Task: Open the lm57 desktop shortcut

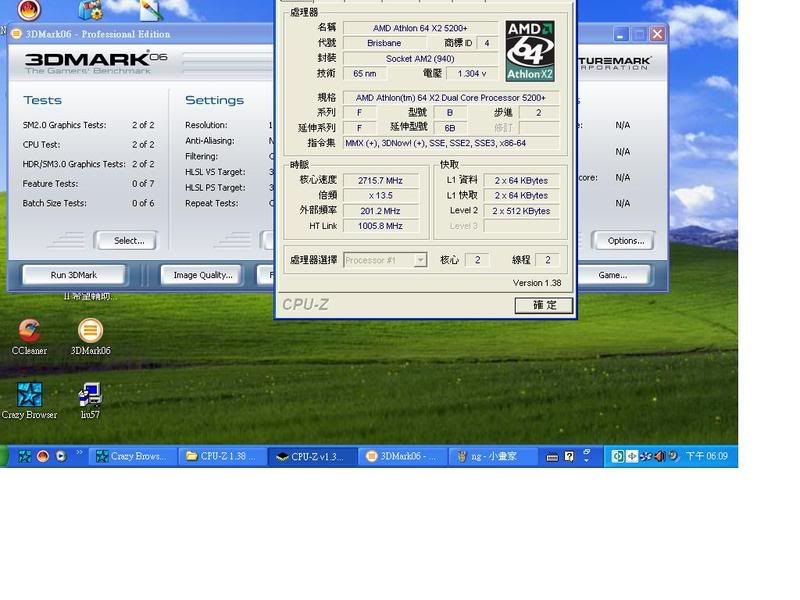Action: pyautogui.click(x=90, y=395)
